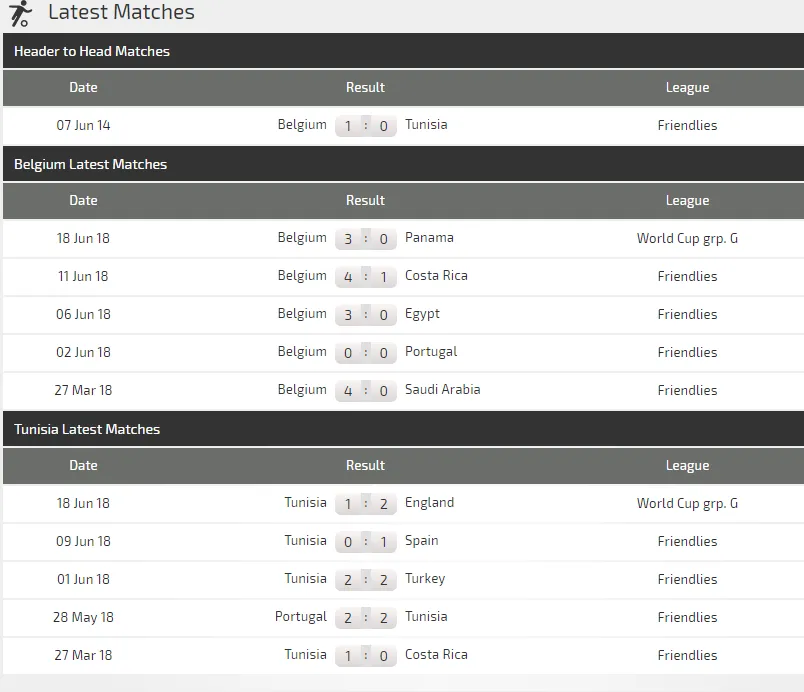Open Panama team link
This screenshot has width=804, height=692.
click(429, 238)
